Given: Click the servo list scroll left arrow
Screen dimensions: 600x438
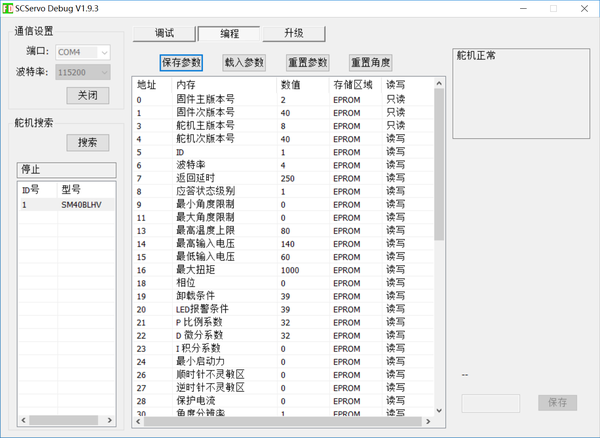Looking at the screenshot, I should (24, 420).
